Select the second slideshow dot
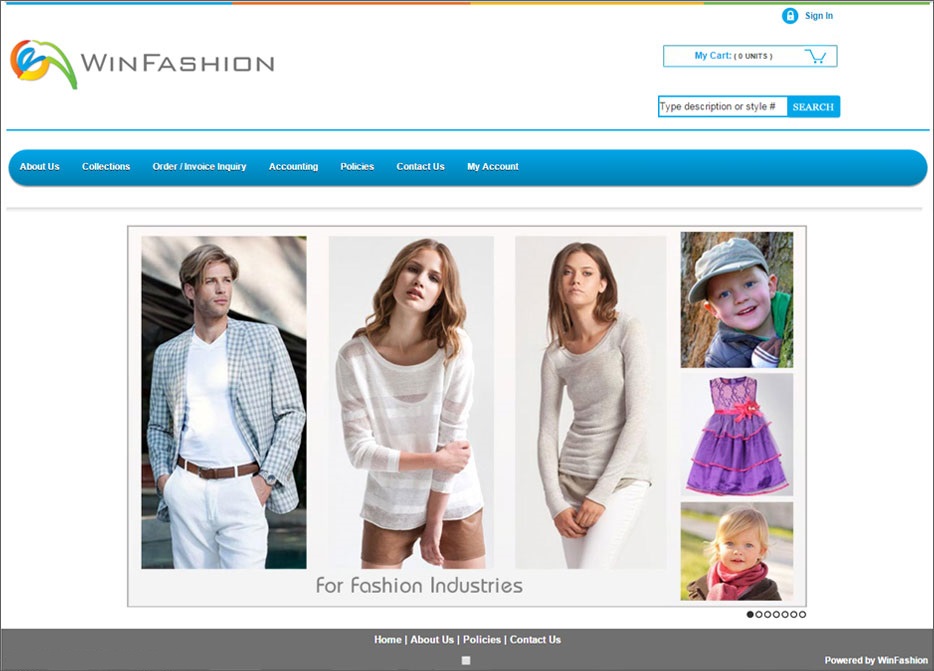The image size is (934, 671). (x=759, y=614)
